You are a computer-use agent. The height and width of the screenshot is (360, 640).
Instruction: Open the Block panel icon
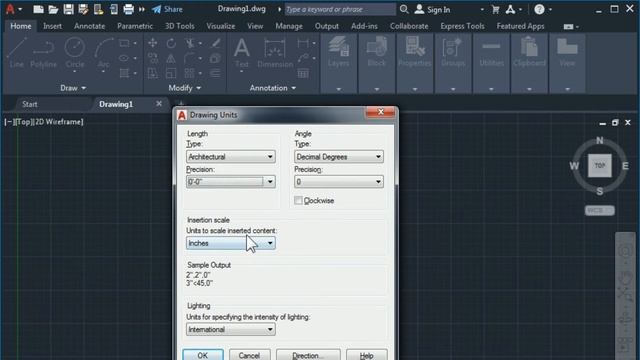point(376,51)
